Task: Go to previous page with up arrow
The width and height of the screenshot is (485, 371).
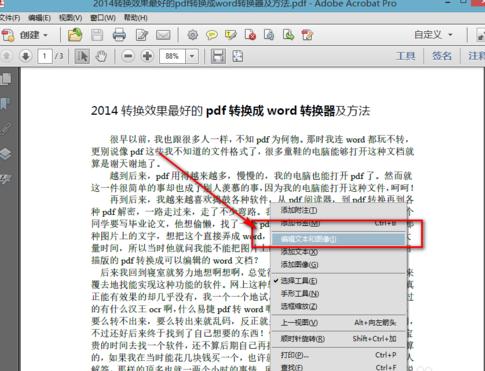Action: tap(6, 56)
